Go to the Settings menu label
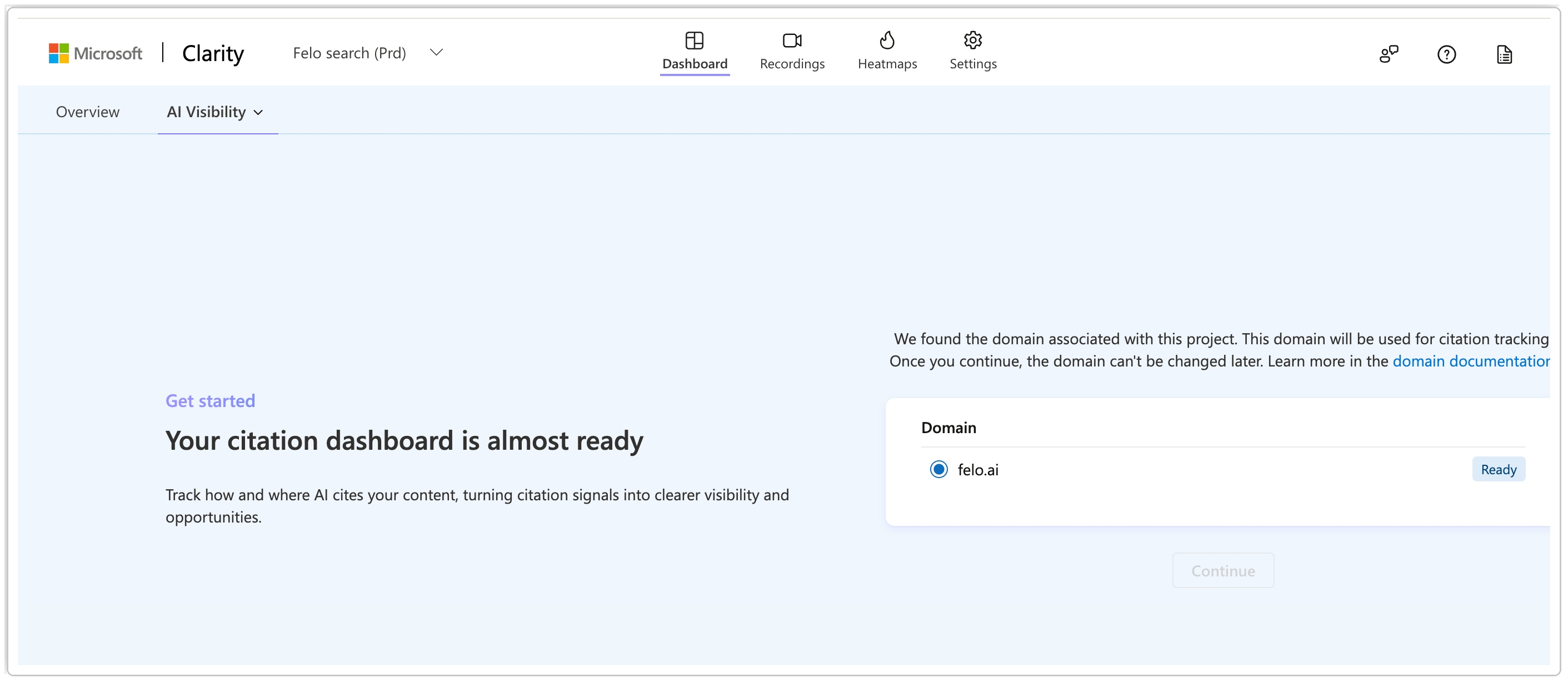 [973, 64]
